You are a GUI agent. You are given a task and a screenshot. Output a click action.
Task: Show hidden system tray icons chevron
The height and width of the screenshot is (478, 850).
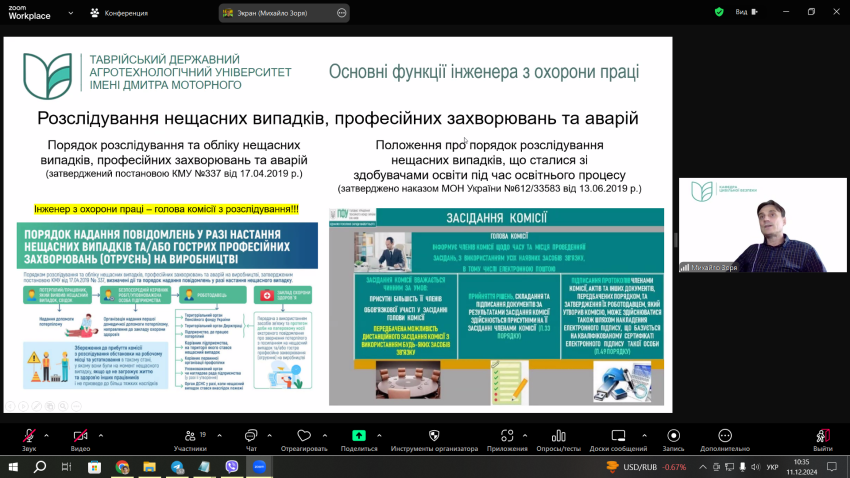tap(703, 467)
